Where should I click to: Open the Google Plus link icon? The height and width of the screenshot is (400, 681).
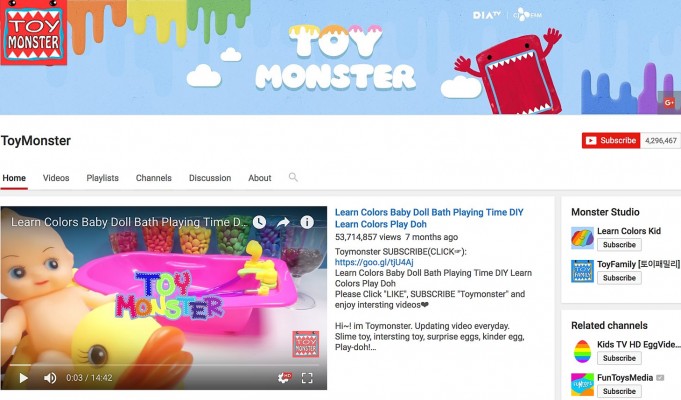[x=669, y=102]
